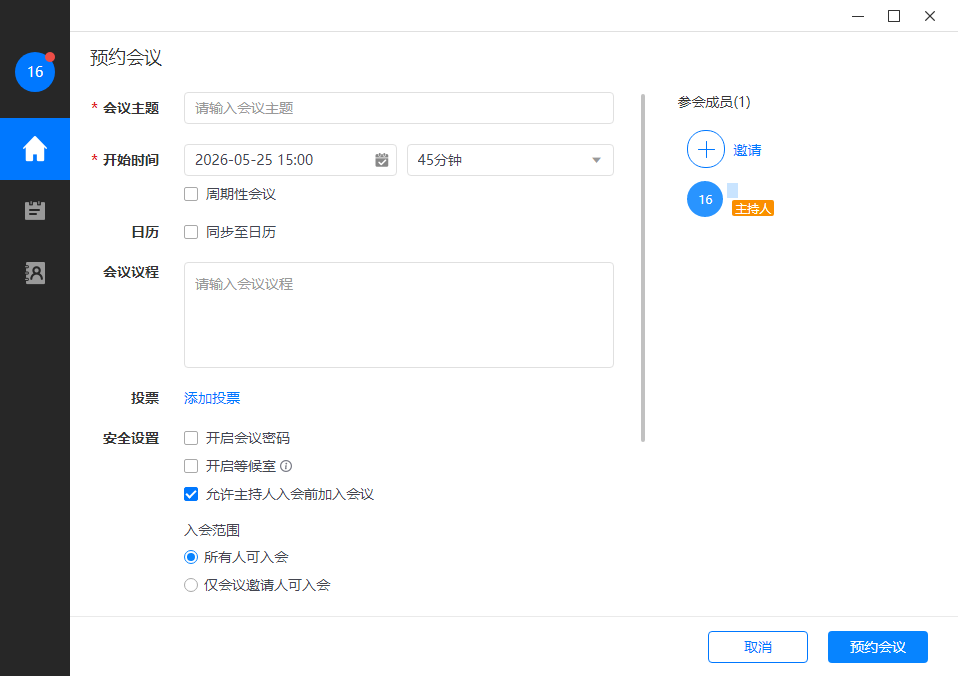This screenshot has width=958, height=676.
Task: Click the waiting room info icon
Action: (286, 466)
